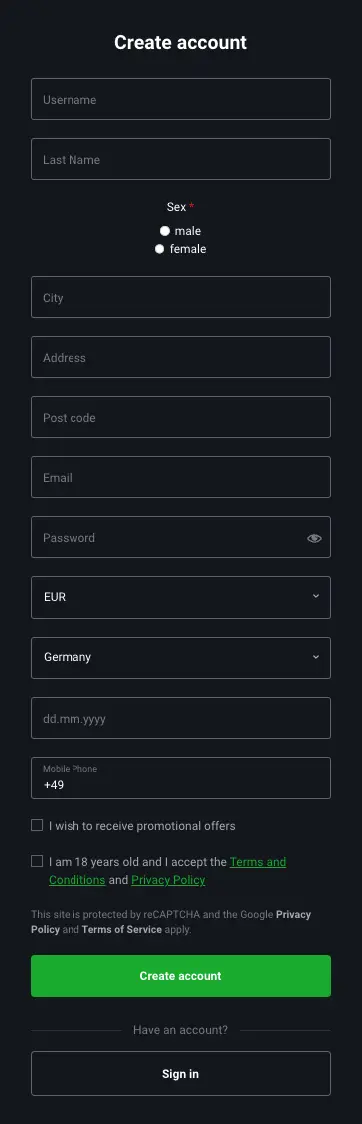Viewport: 362px width, 1124px height.
Task: Click the Mobile Phone field with +49
Action: click(x=181, y=778)
